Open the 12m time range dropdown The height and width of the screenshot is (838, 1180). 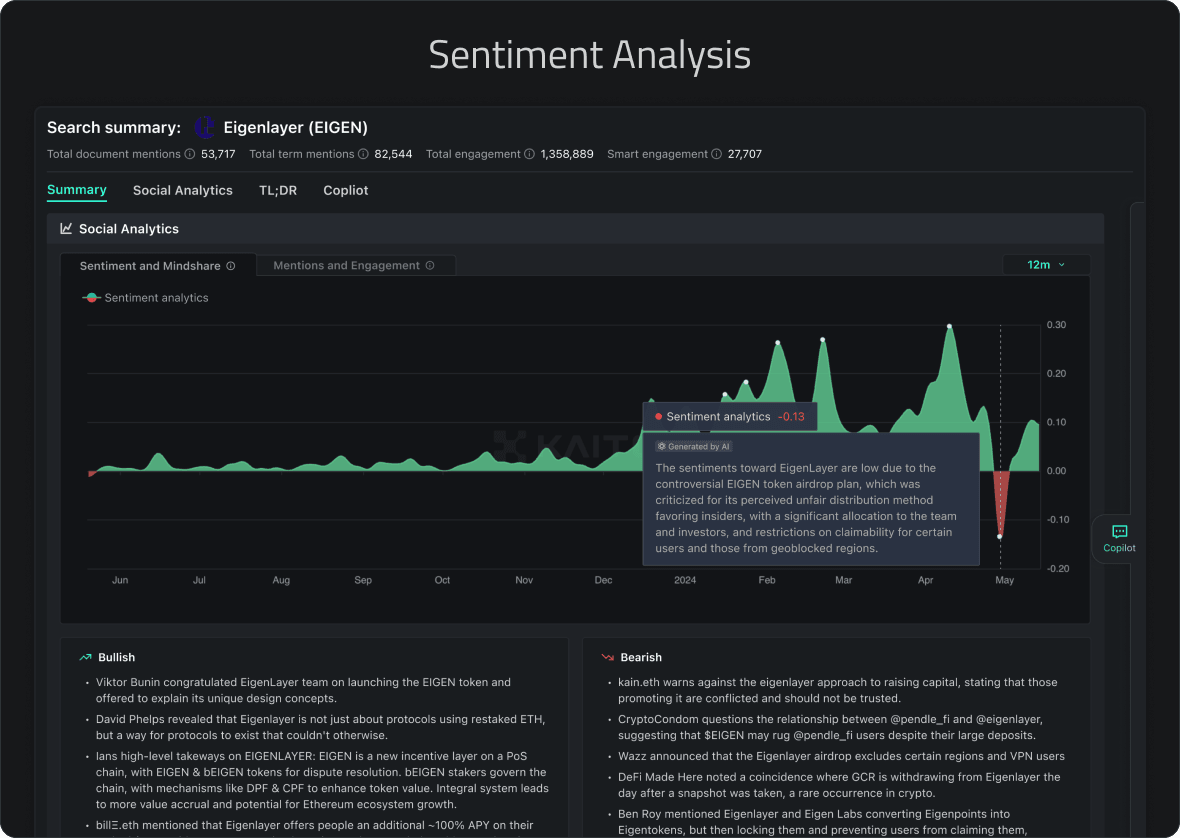[1045, 265]
